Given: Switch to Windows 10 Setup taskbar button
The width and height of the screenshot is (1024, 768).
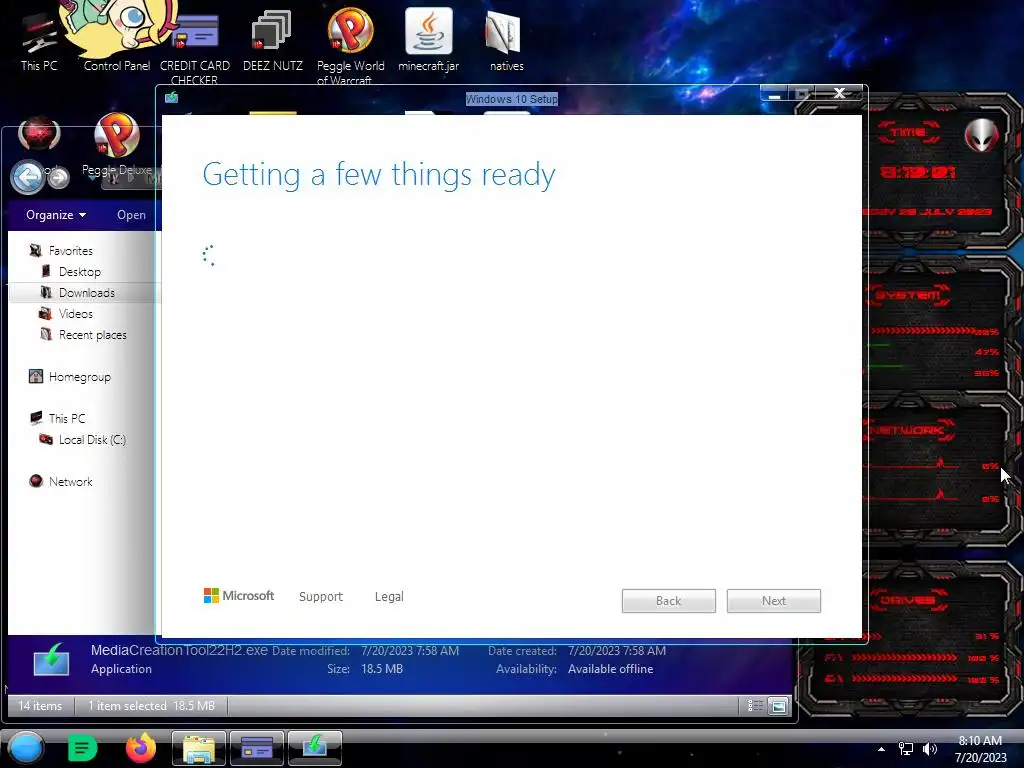Looking at the screenshot, I should (315, 748).
